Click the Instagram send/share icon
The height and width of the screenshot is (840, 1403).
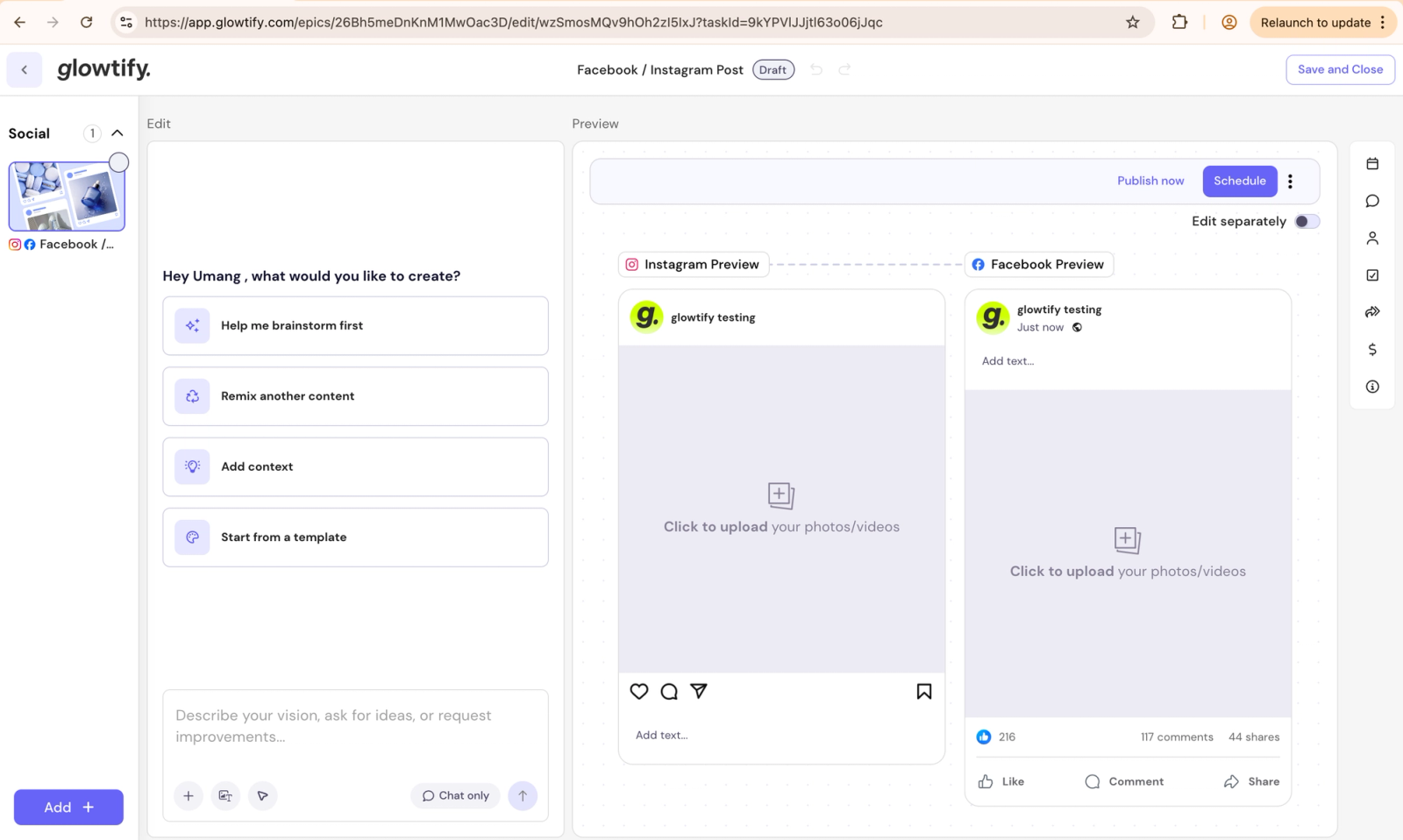point(699,692)
